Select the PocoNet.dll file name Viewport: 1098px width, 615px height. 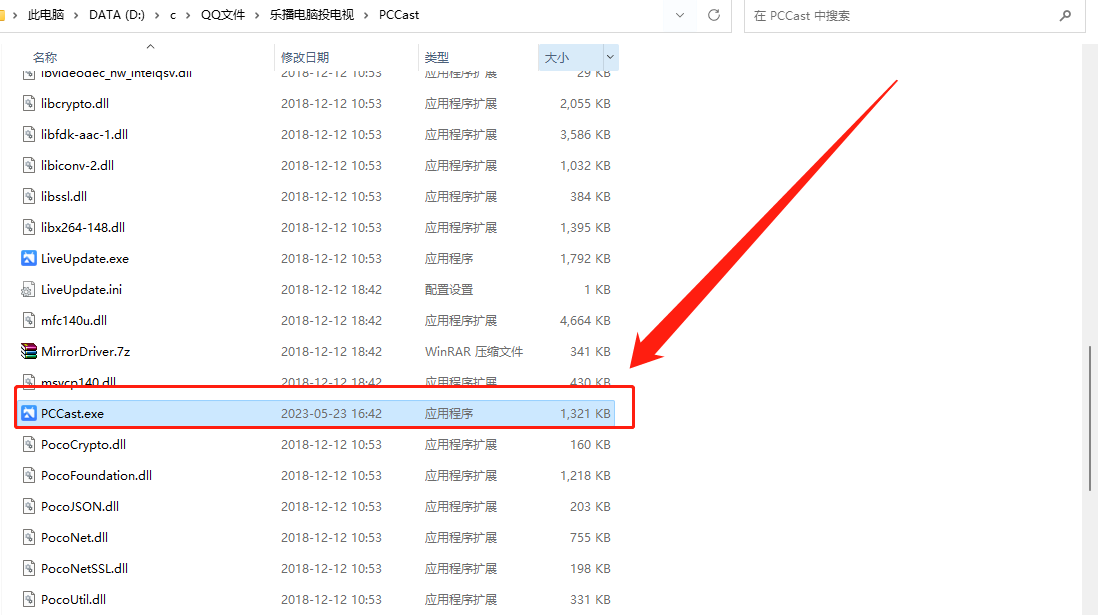coord(74,537)
